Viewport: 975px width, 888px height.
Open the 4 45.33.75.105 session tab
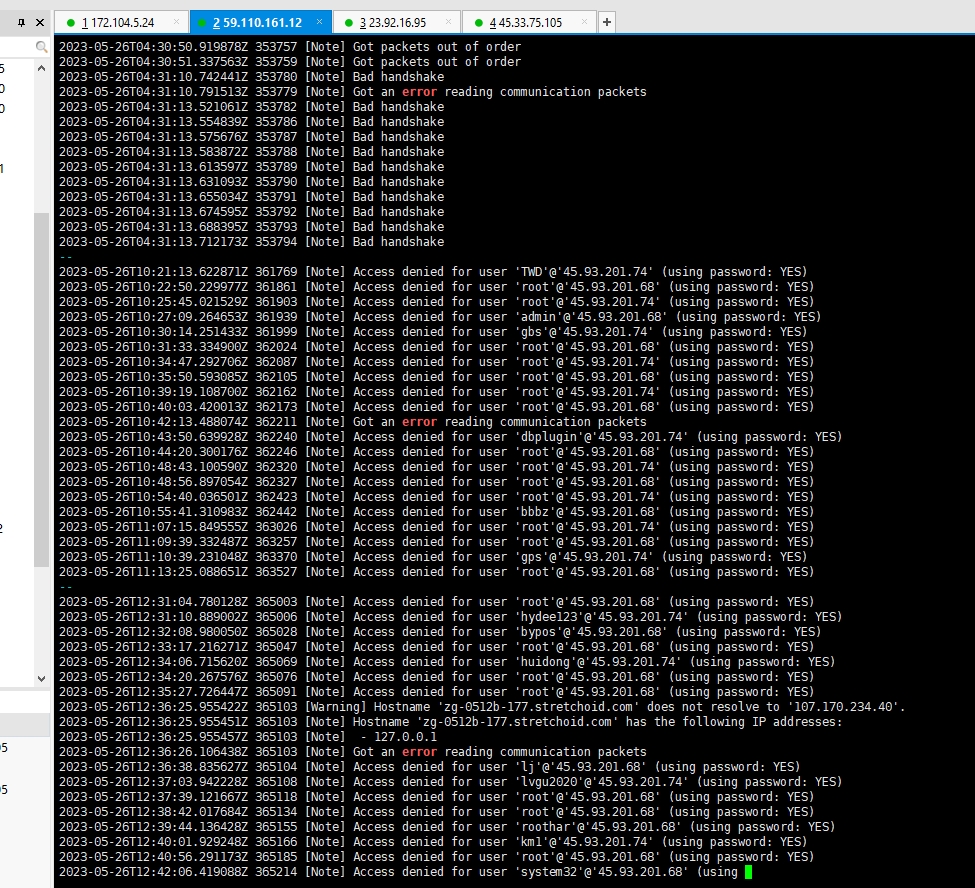(x=529, y=22)
